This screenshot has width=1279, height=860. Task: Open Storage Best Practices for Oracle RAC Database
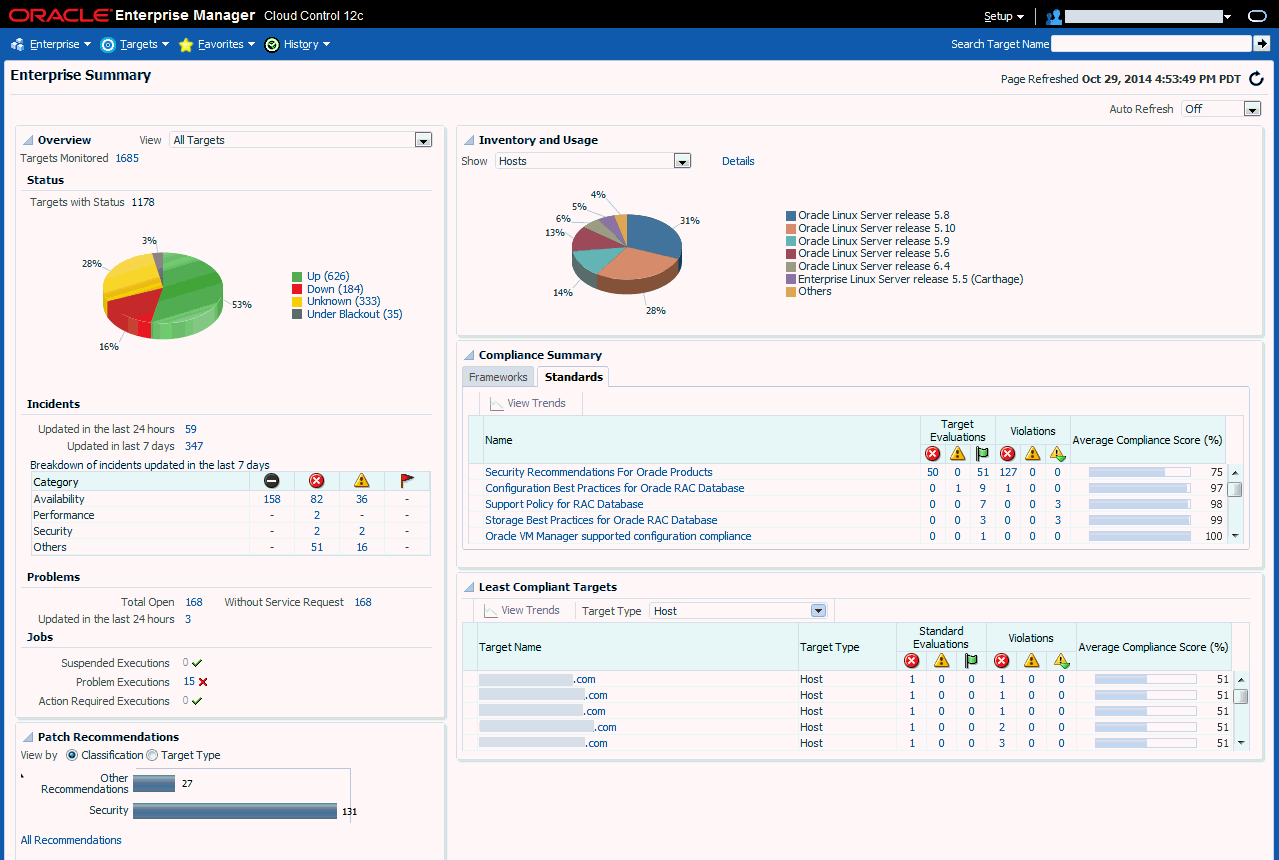pos(601,520)
